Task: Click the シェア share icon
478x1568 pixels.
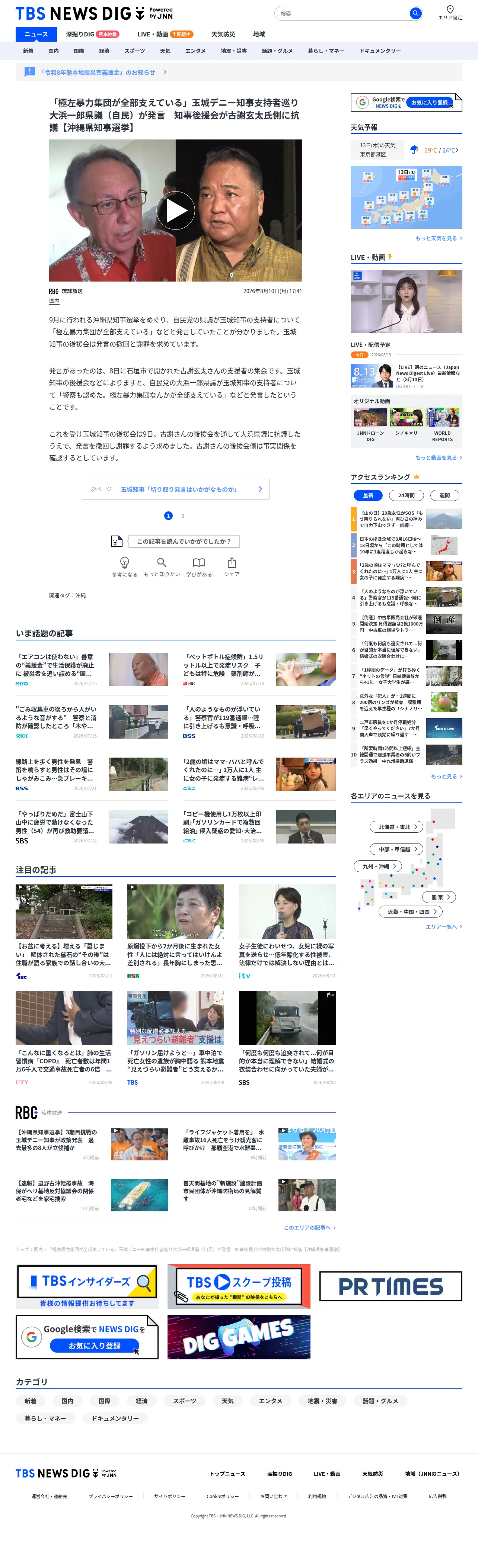Action: click(232, 562)
